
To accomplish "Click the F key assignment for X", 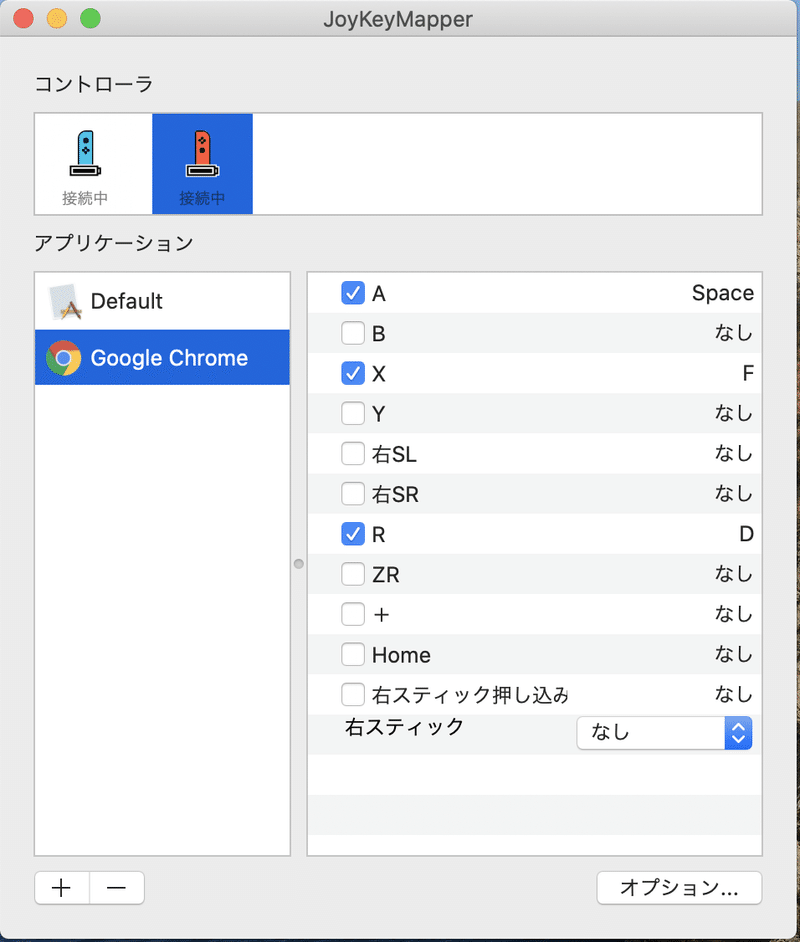I will [x=748, y=373].
